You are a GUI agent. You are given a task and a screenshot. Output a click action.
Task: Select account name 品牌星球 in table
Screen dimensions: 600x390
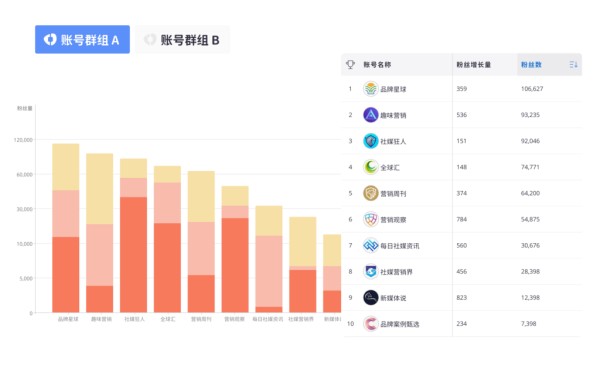coord(393,89)
